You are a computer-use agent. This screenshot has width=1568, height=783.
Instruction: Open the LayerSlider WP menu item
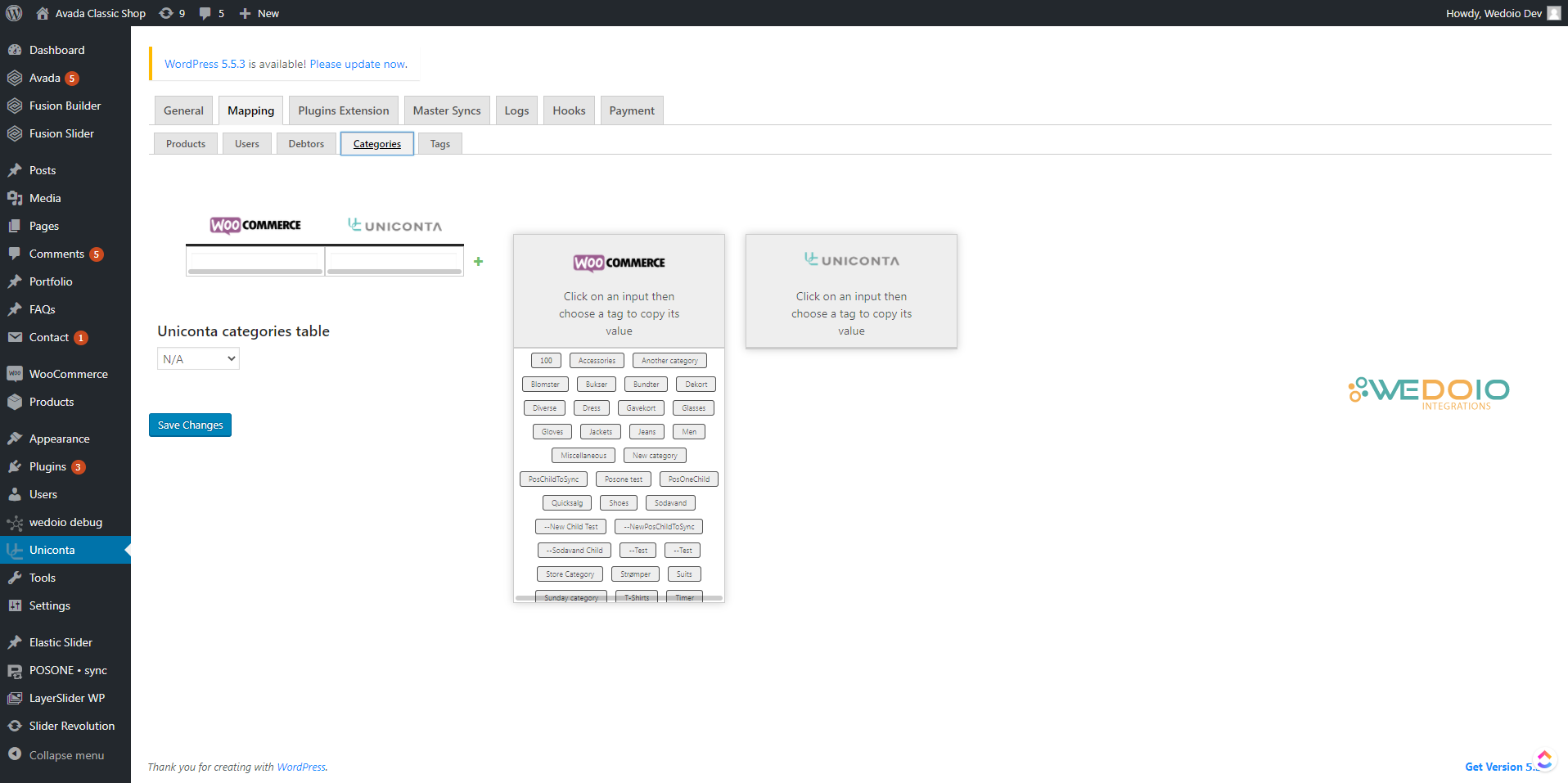point(65,698)
